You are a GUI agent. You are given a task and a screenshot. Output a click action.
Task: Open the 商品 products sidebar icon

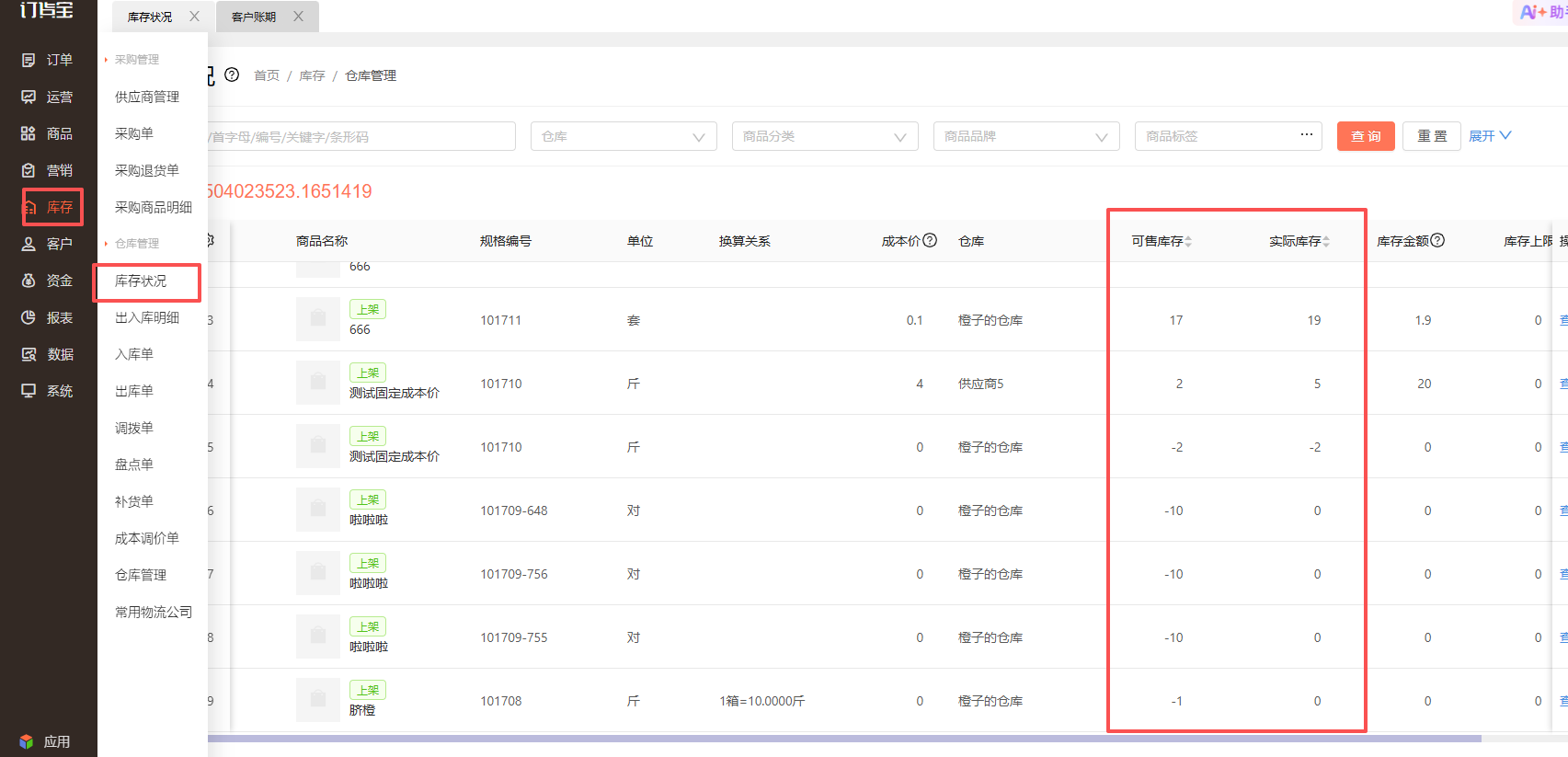[29, 133]
